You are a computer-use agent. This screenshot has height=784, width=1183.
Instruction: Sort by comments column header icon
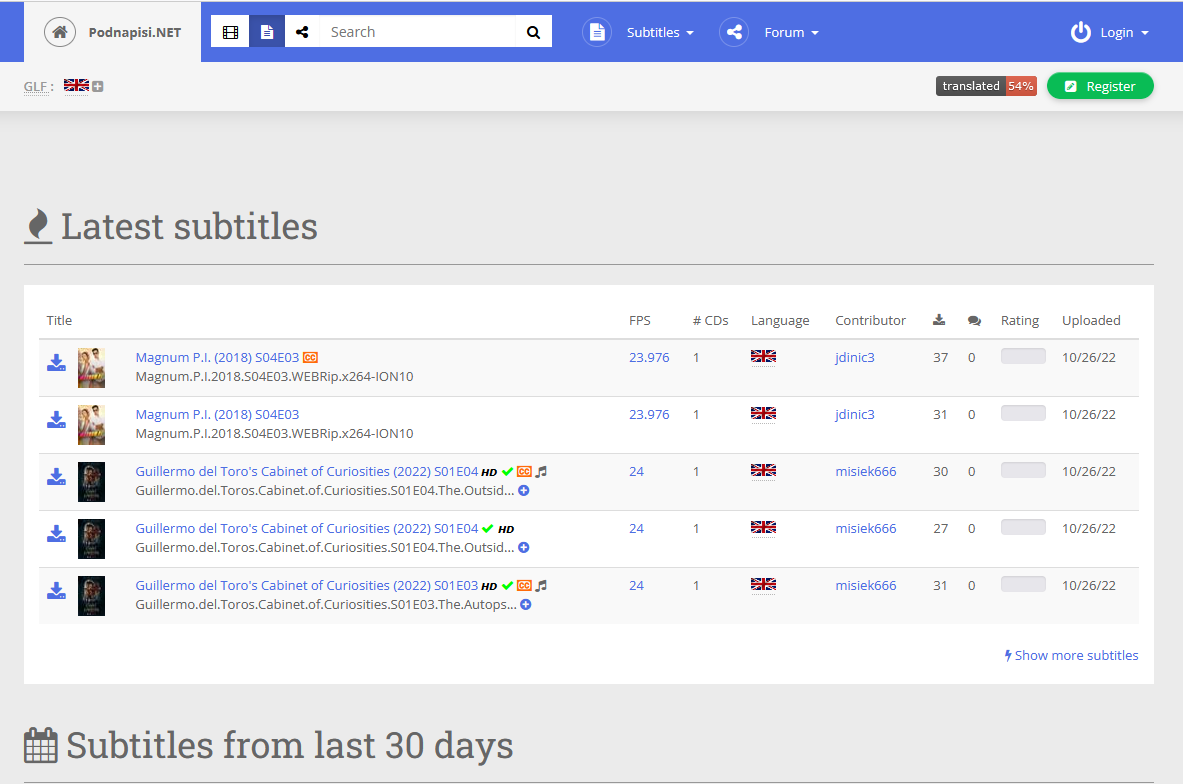pos(974,321)
